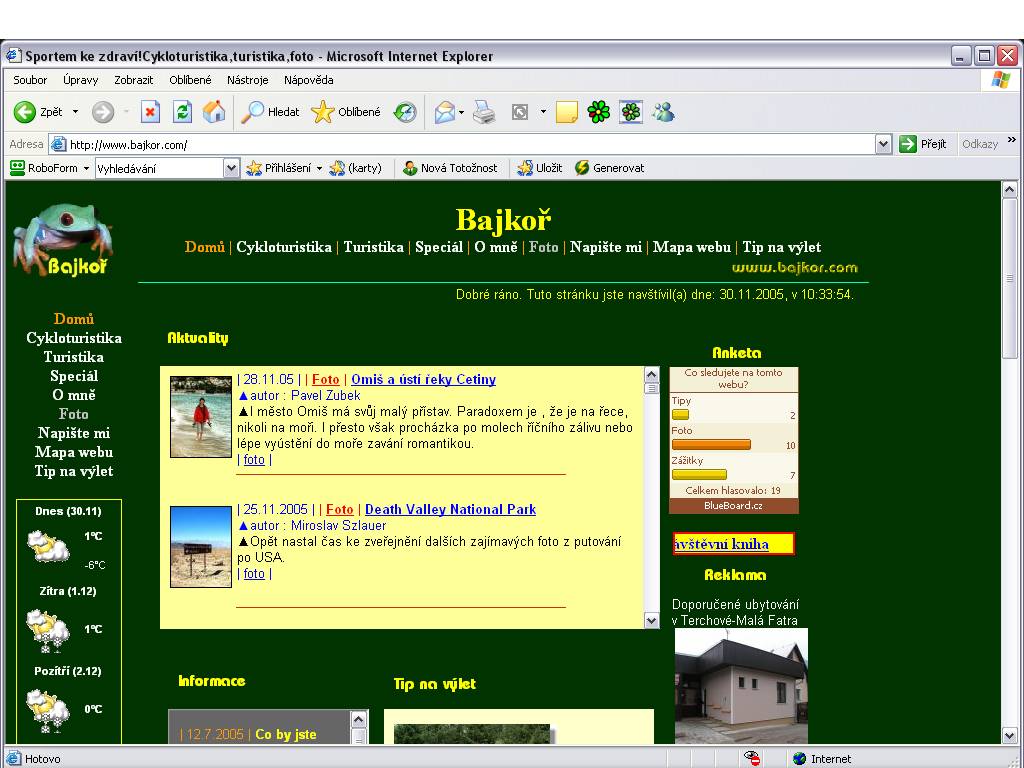This screenshot has height=768, width=1024.
Task: Open Search (Hledat) magnifier icon
Action: coord(252,112)
